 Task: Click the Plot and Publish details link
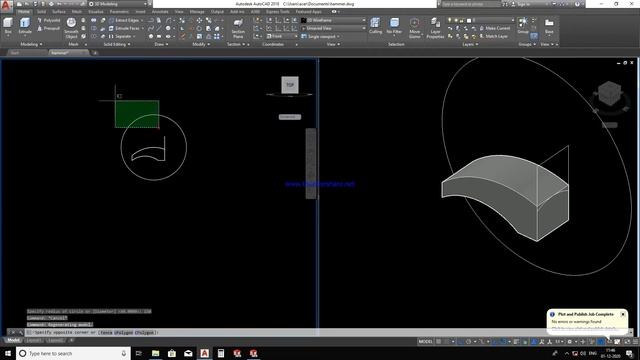click(x=584, y=328)
